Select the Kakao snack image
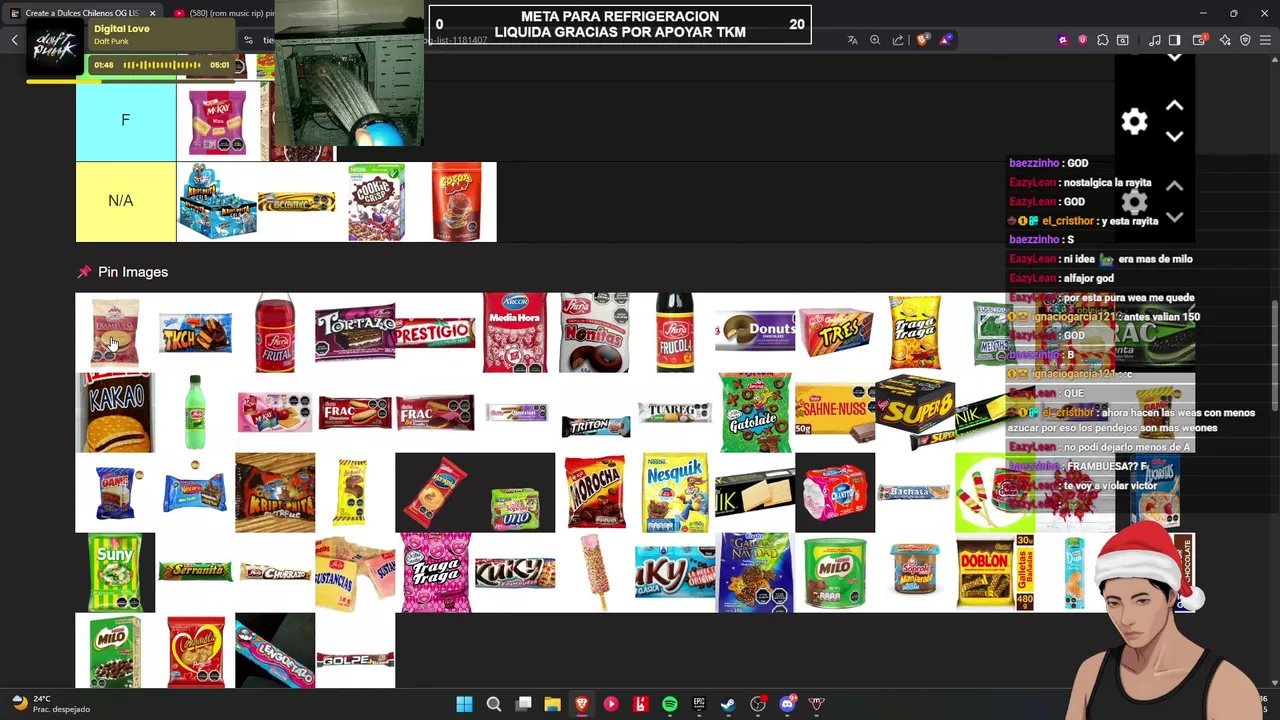 coord(115,412)
